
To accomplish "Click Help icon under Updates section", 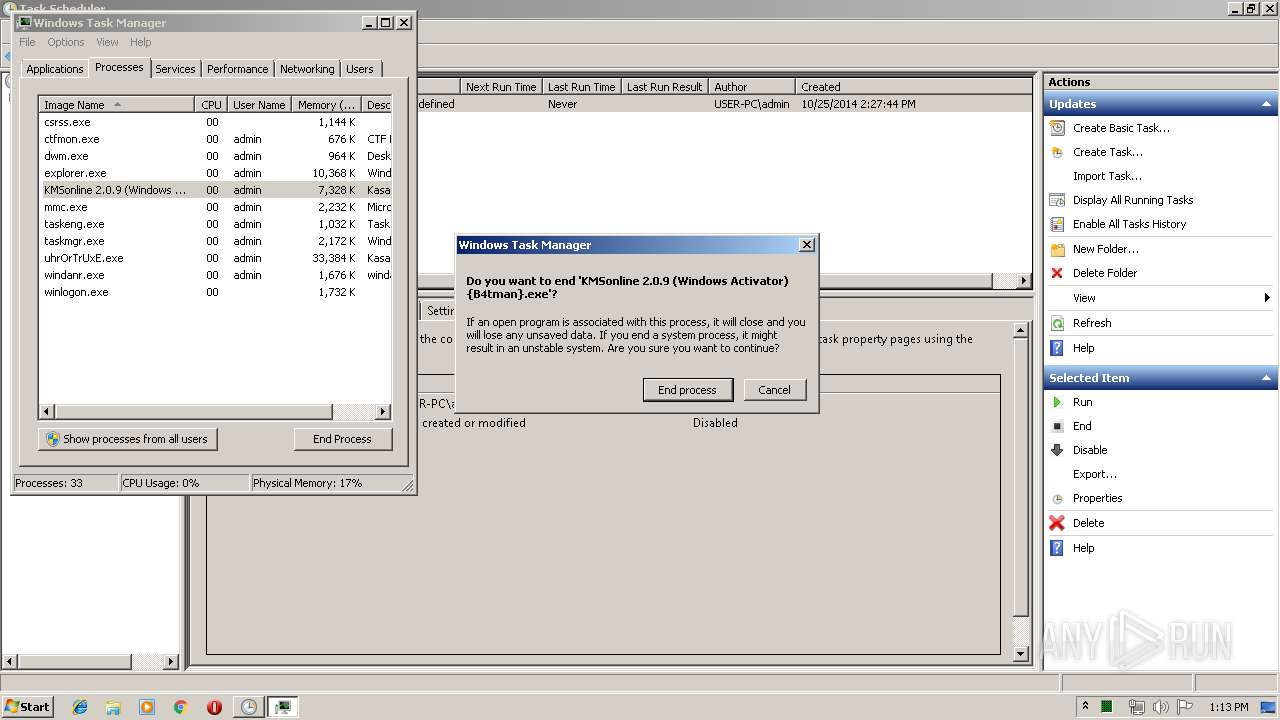I will point(1057,348).
